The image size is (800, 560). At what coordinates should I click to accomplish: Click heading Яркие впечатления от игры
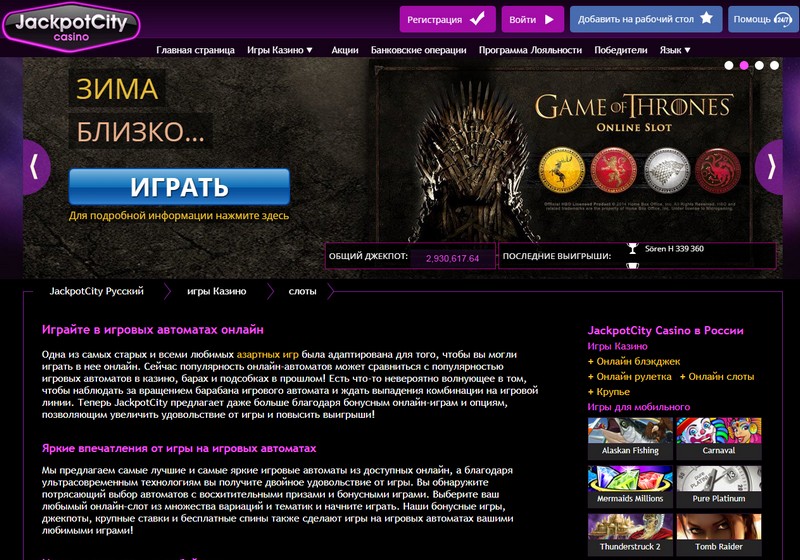pos(179,448)
